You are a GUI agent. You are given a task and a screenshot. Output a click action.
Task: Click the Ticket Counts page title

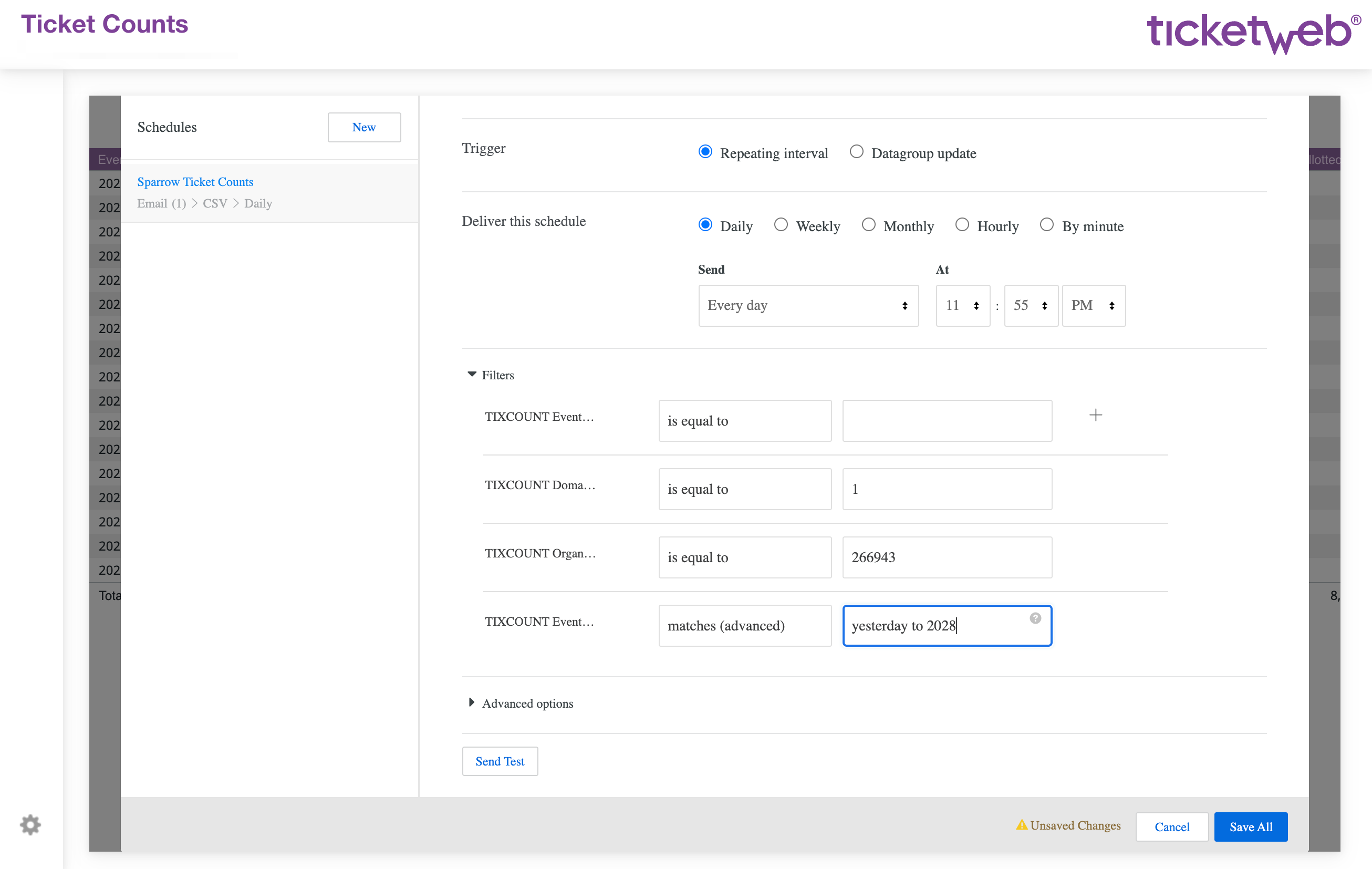[x=105, y=25]
